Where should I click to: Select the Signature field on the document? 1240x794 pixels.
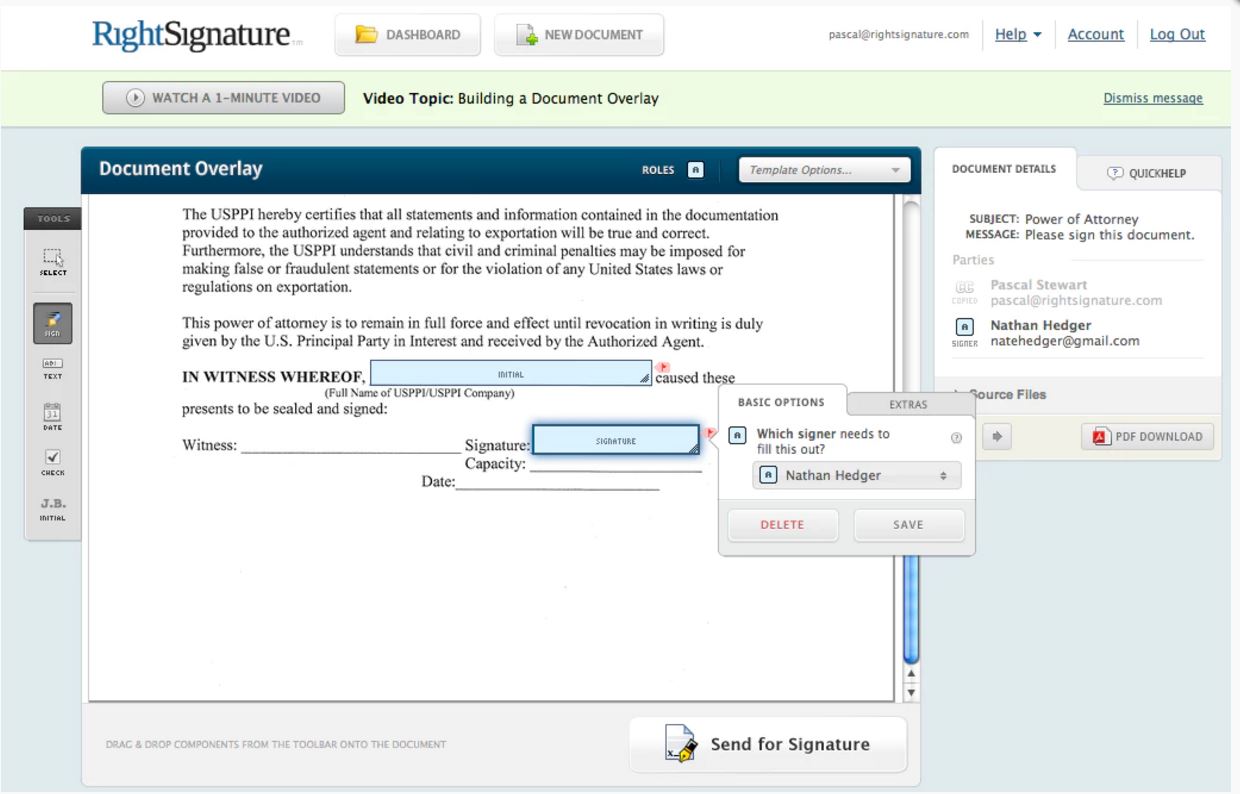click(616, 441)
